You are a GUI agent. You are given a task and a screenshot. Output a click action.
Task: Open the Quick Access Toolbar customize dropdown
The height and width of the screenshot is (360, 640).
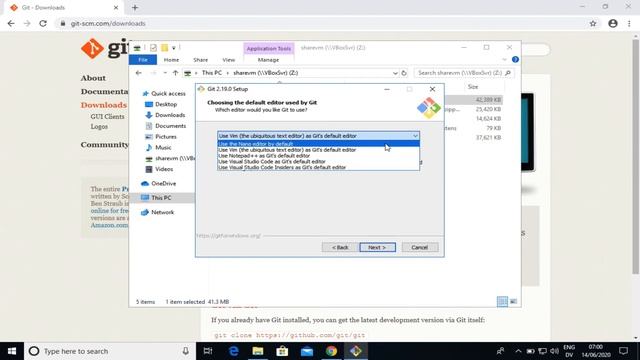coord(174,48)
